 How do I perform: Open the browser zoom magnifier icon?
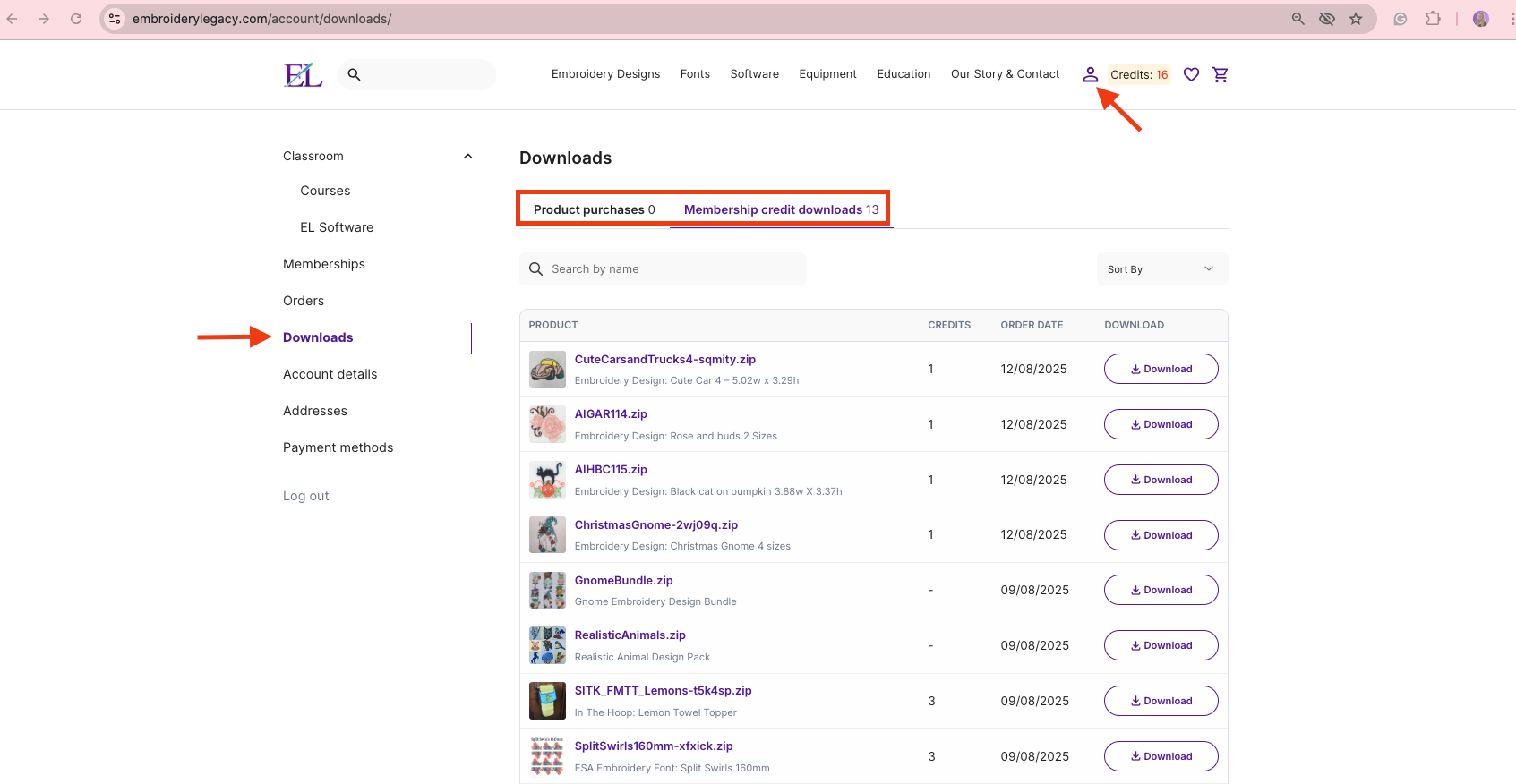[1298, 19]
